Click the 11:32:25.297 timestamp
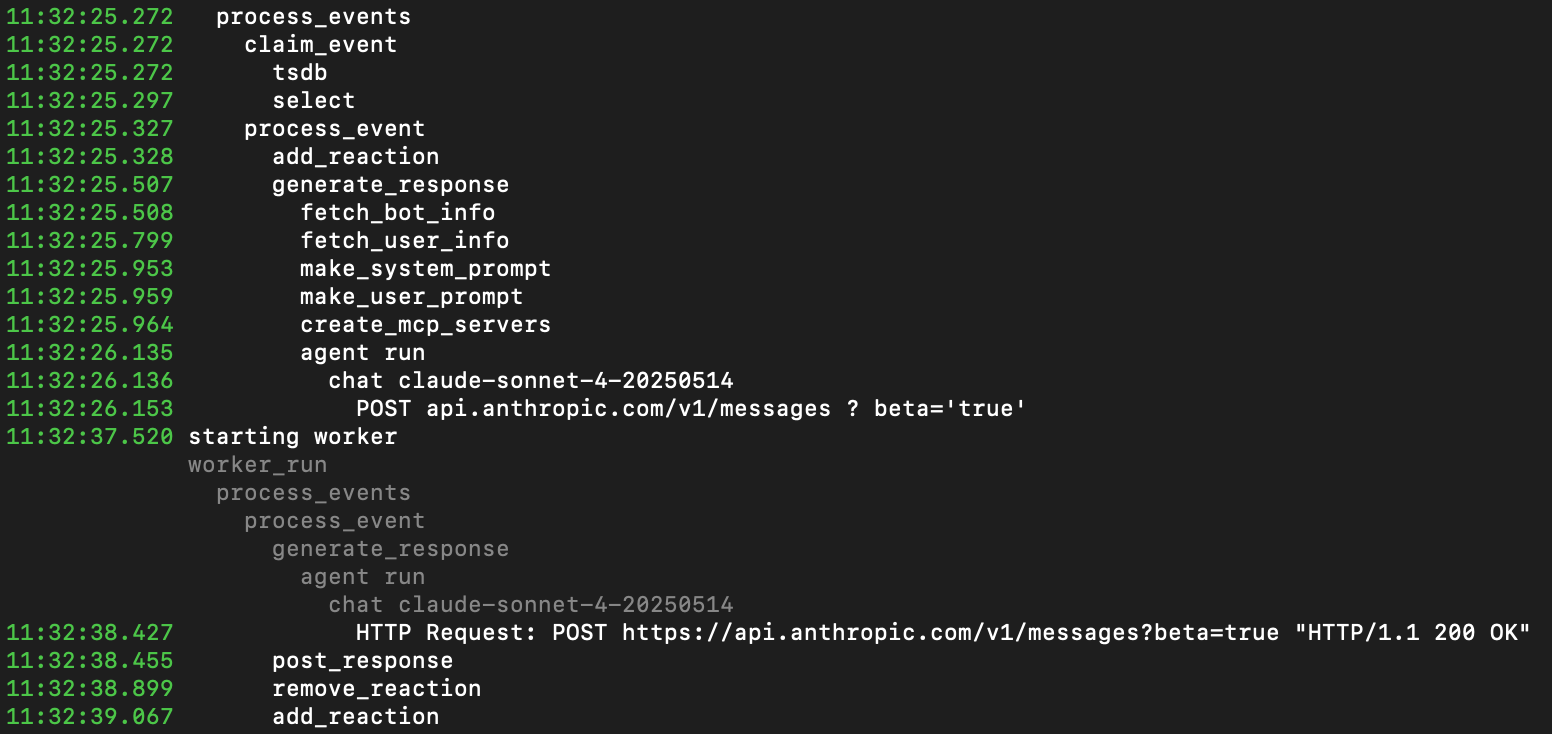Screen dimensions: 1552x734 coord(89,101)
